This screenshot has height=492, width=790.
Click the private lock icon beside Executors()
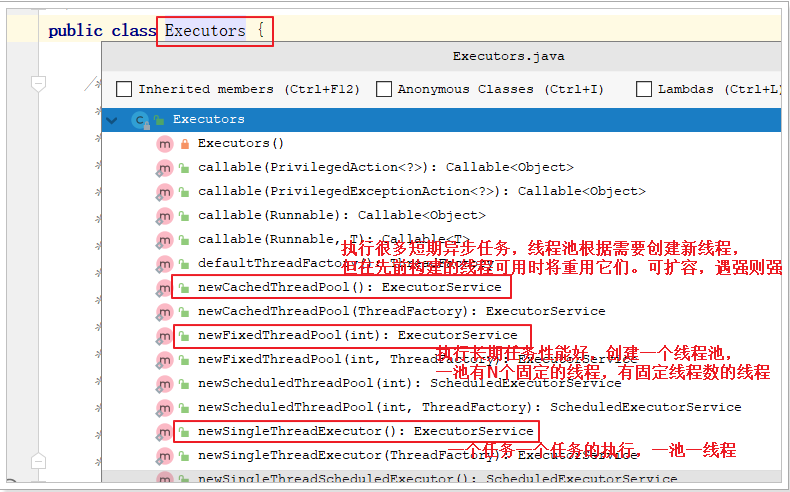click(x=184, y=144)
